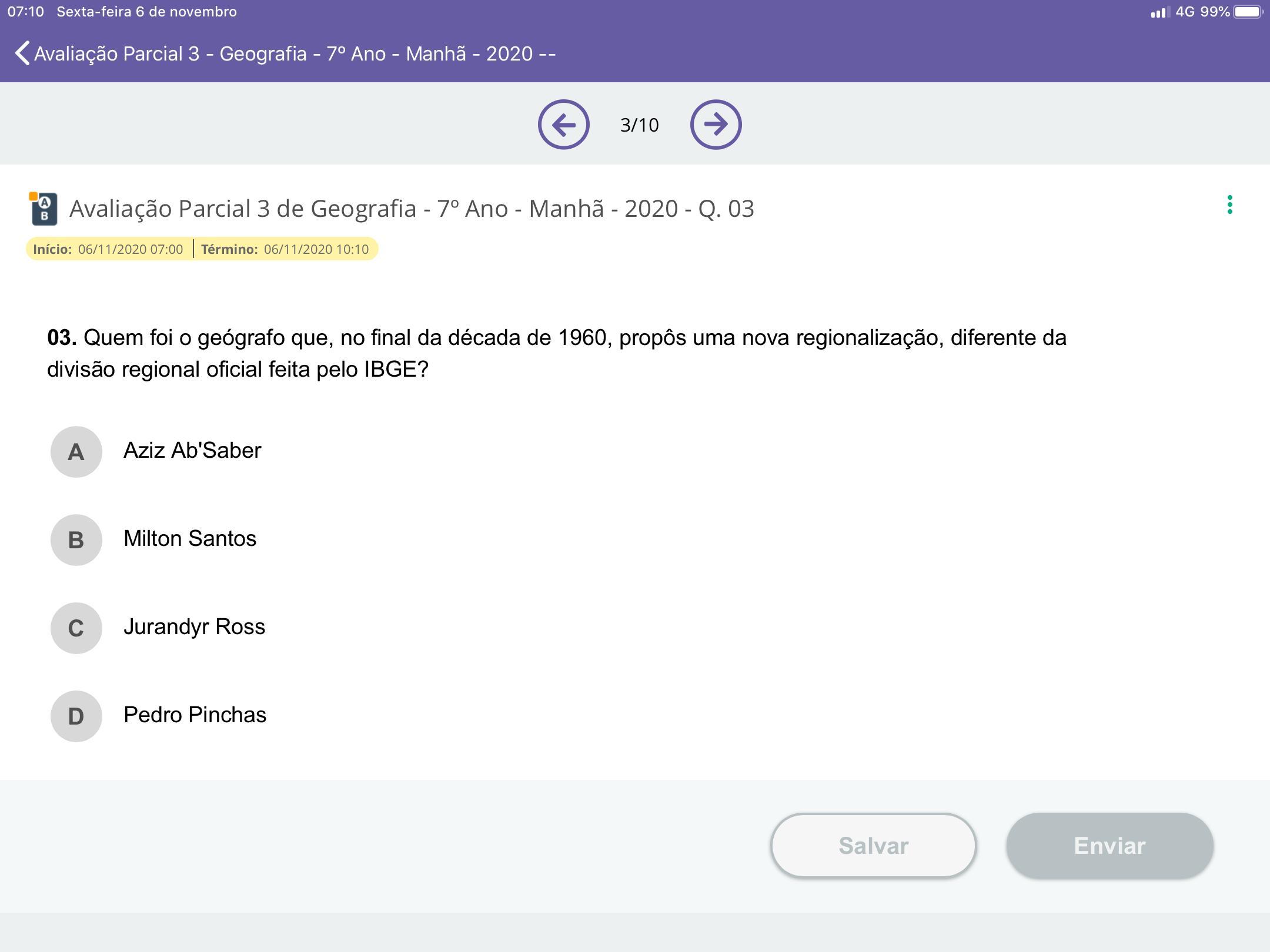Choose the answer Milton Santos
The image size is (1270, 952).
pos(190,539)
